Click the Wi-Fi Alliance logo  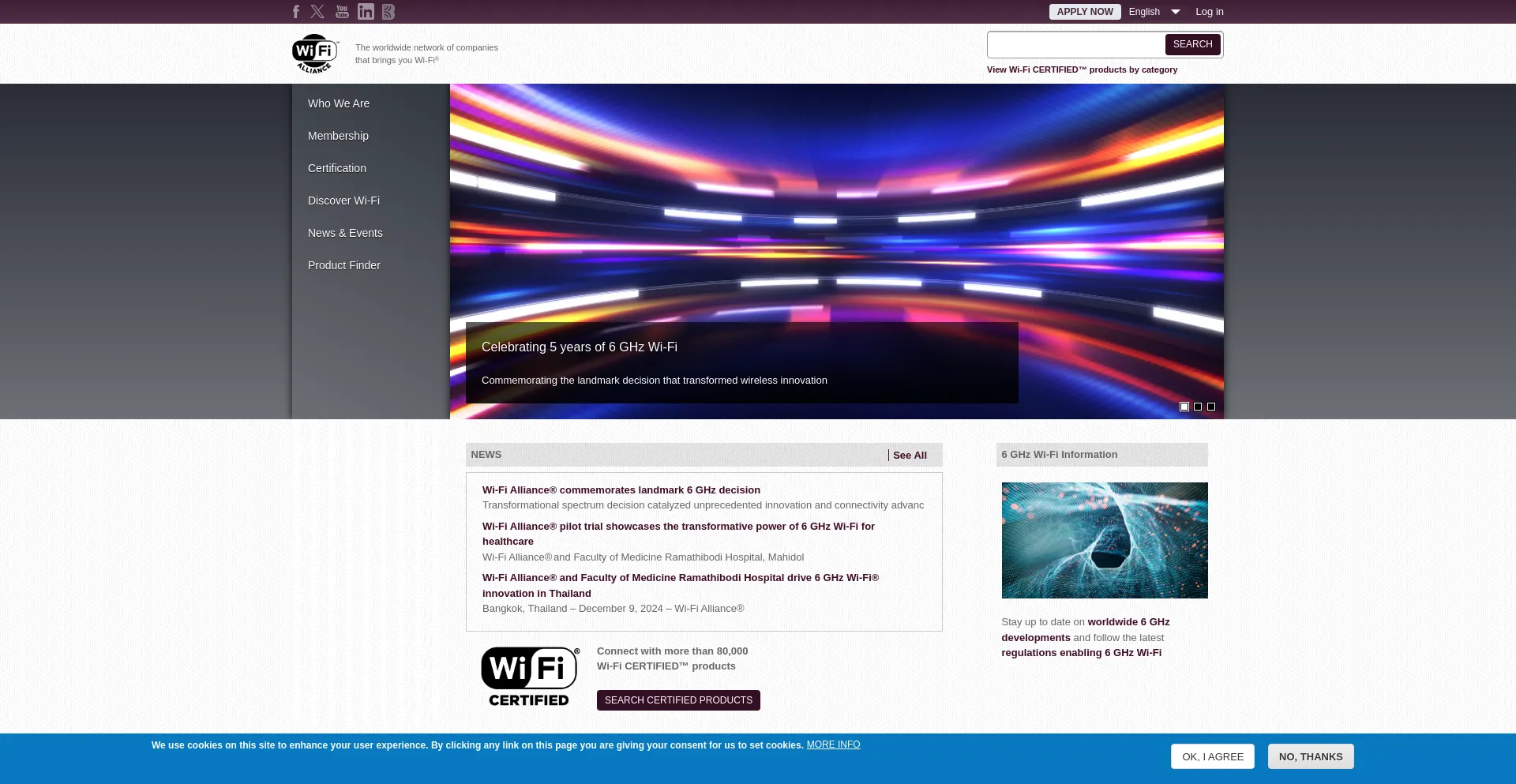(x=315, y=54)
